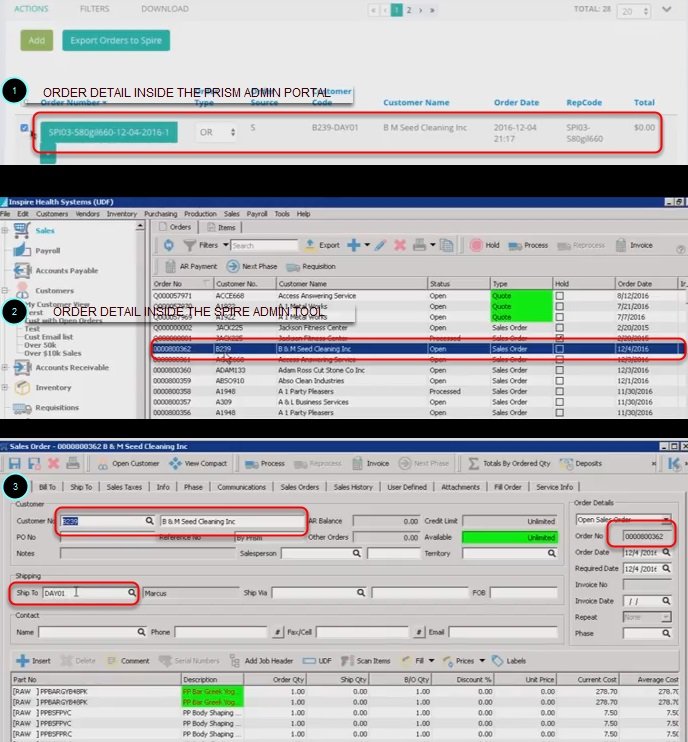This screenshot has height=742, width=688.
Task: Open the Open Sales Order type dropdown
Action: tap(666, 520)
